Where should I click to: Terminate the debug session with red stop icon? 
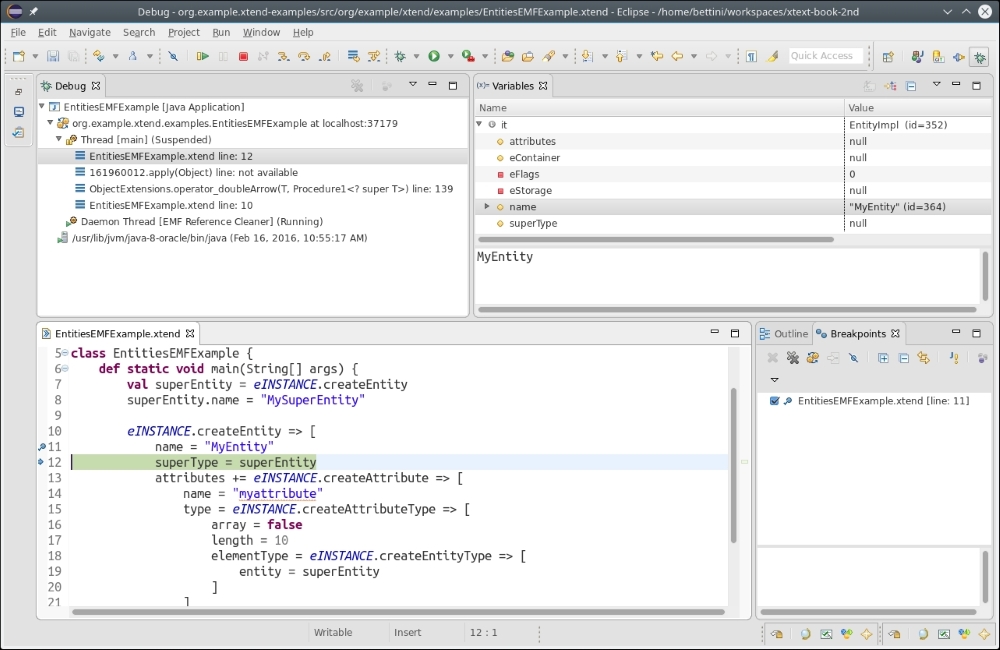[243, 57]
